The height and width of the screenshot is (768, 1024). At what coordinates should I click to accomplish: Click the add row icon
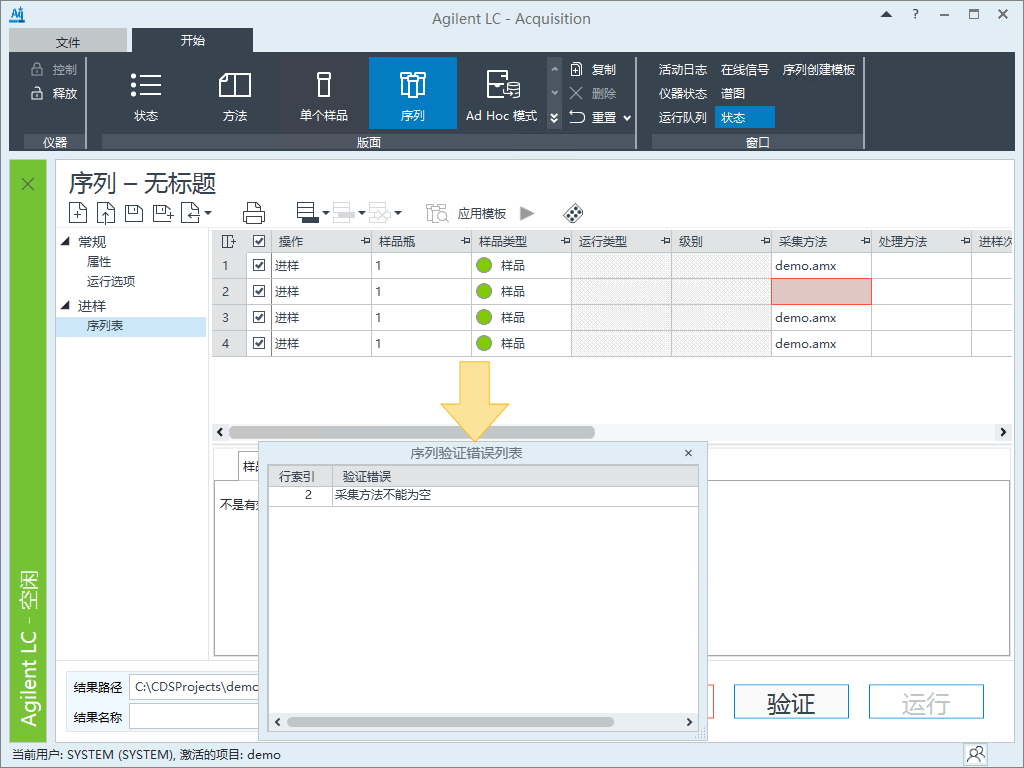(x=308, y=212)
